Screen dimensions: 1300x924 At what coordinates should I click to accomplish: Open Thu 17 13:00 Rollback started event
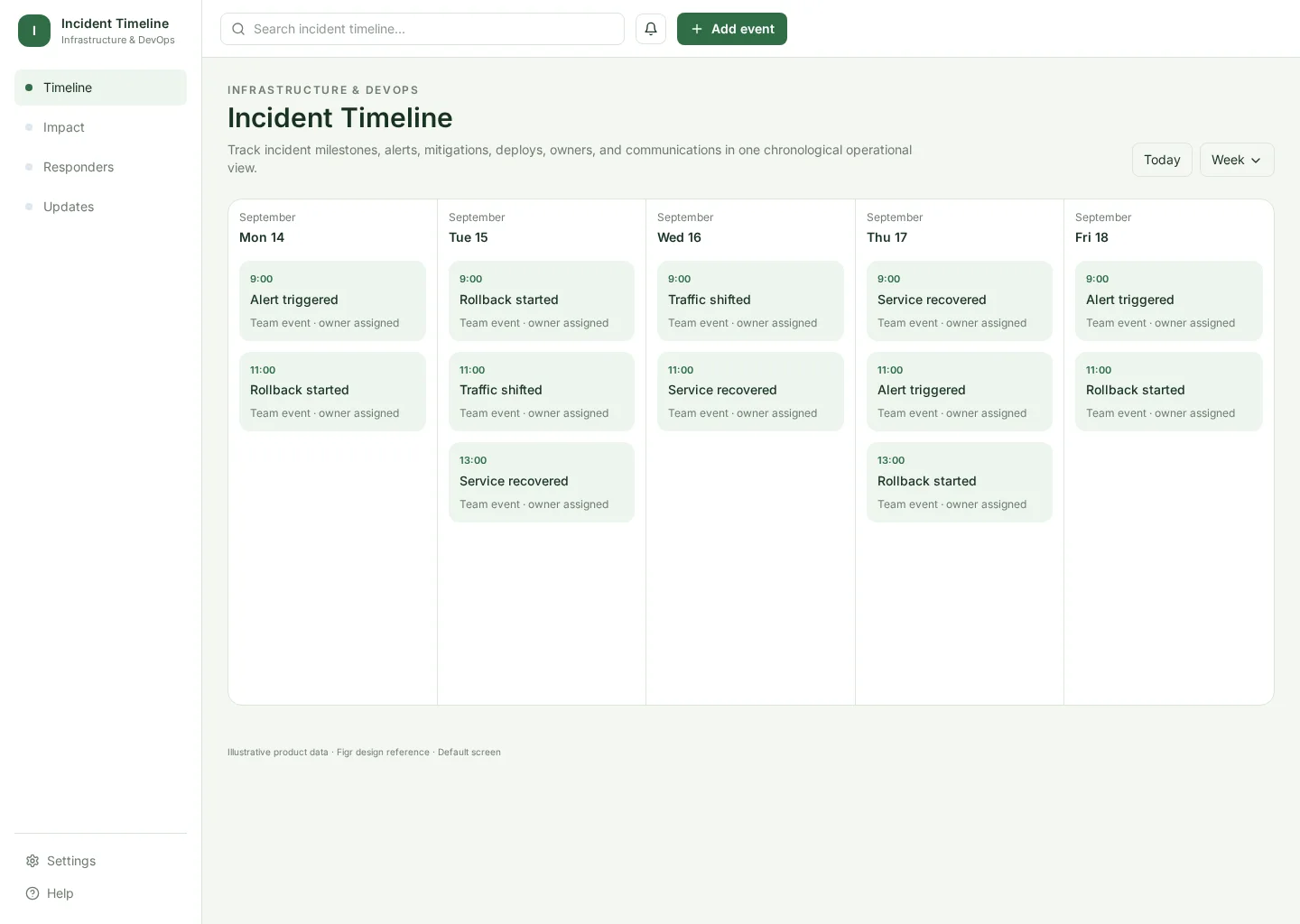click(x=960, y=482)
